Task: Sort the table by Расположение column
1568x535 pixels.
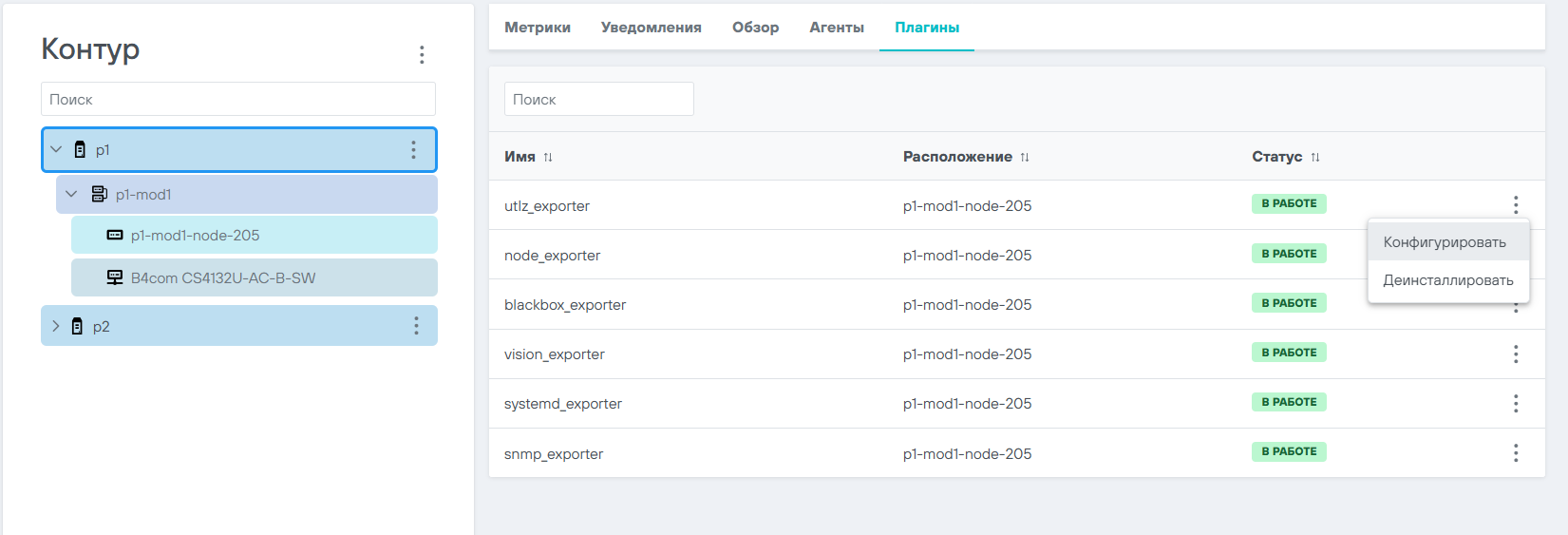Action: pos(1025,157)
